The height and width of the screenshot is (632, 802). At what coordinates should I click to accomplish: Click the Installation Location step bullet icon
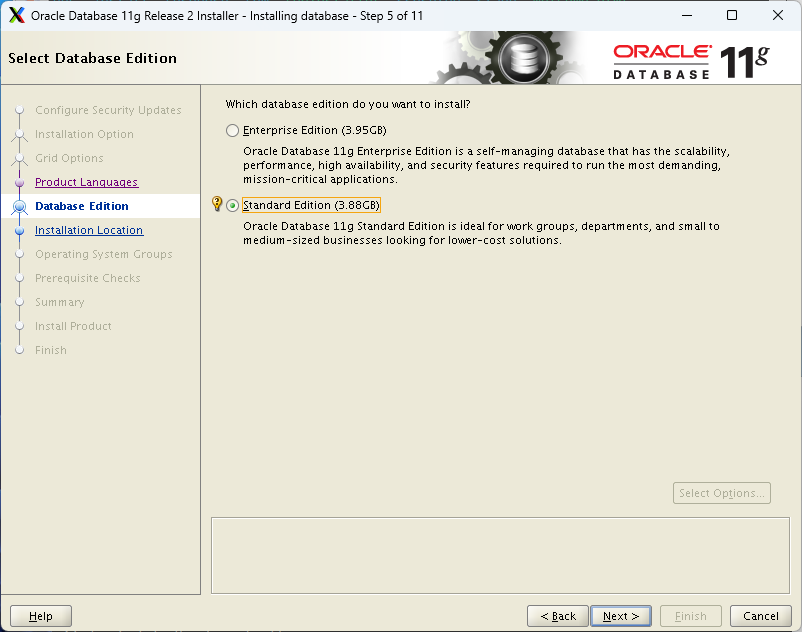19,230
